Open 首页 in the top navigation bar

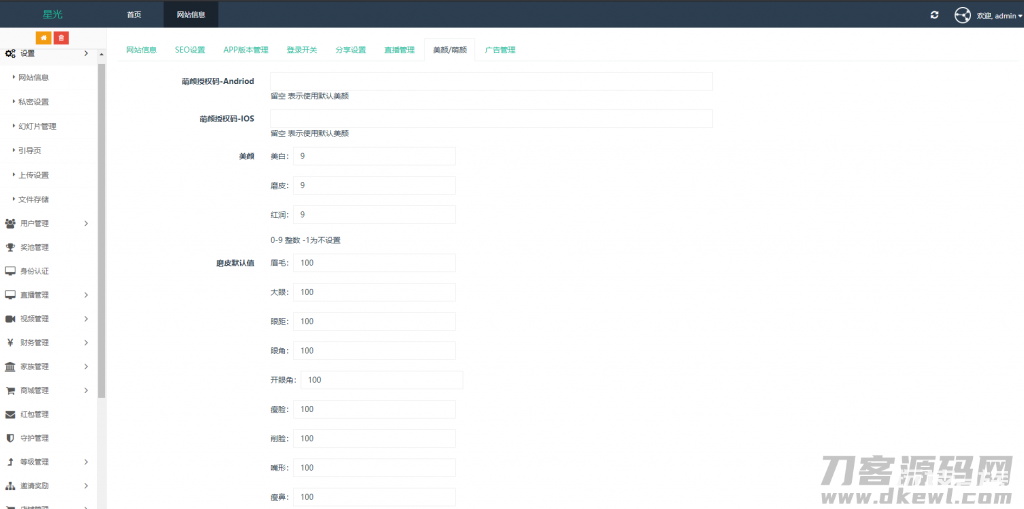[134, 15]
